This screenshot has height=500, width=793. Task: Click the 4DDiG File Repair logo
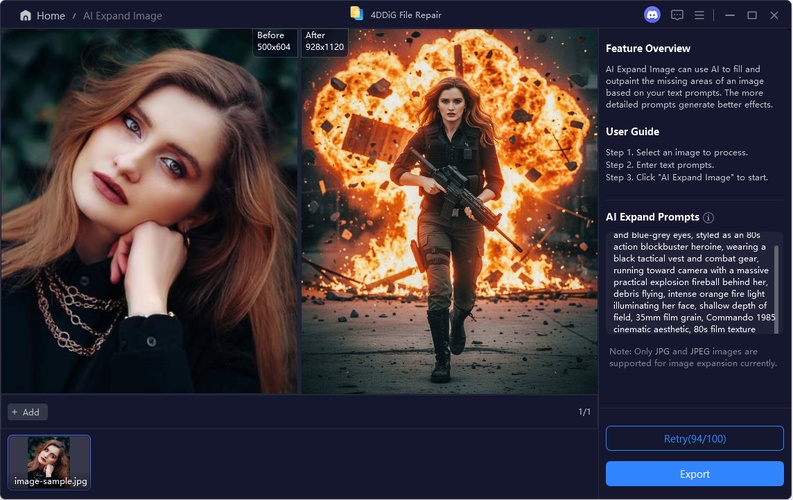pos(357,14)
